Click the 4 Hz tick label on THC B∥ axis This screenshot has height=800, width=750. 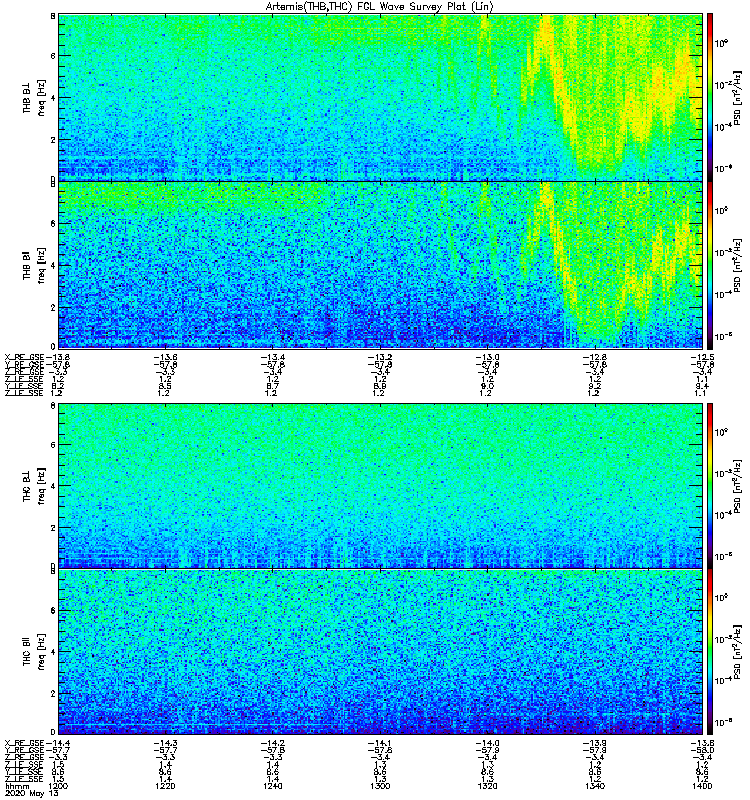point(53,652)
